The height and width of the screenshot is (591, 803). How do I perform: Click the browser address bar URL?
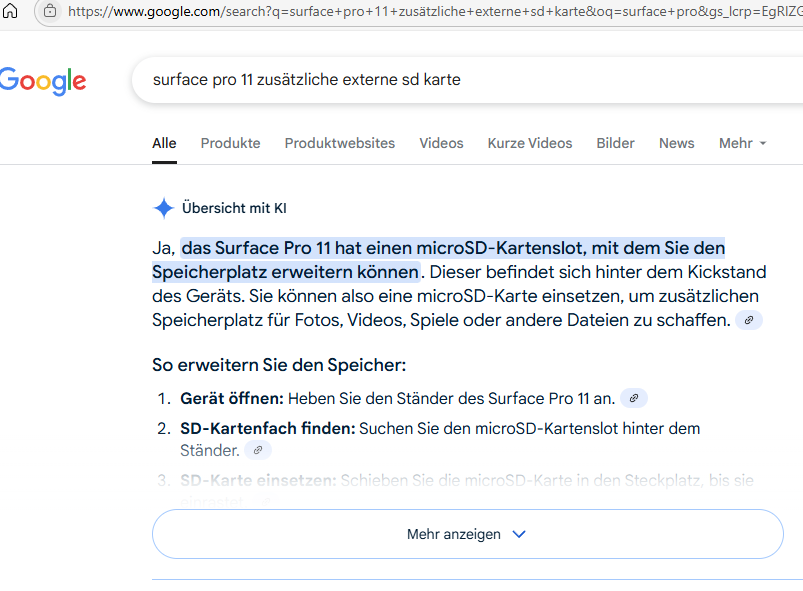point(435,11)
